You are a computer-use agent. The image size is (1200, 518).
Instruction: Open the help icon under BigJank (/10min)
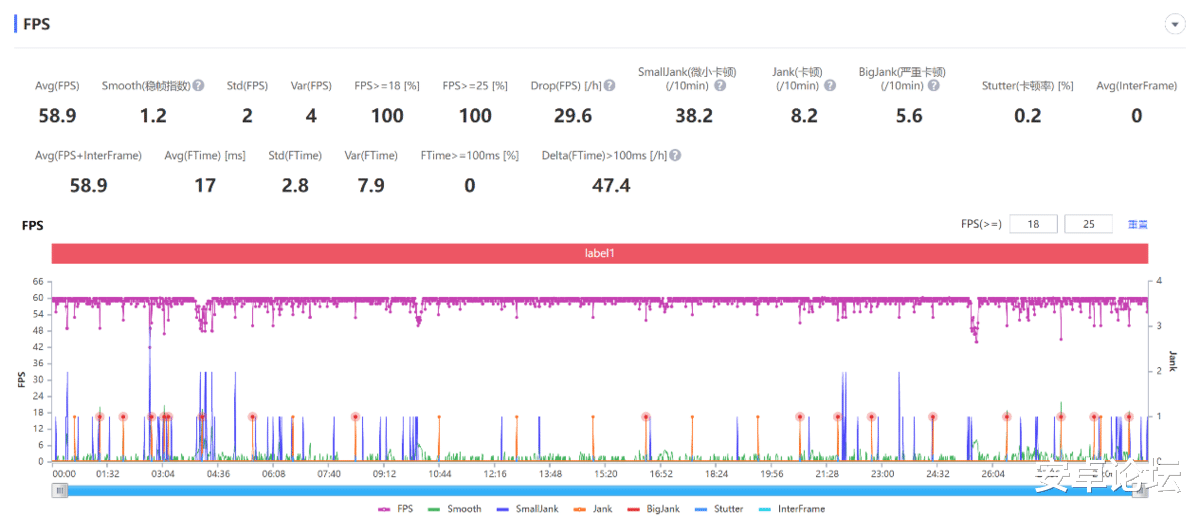point(933,86)
